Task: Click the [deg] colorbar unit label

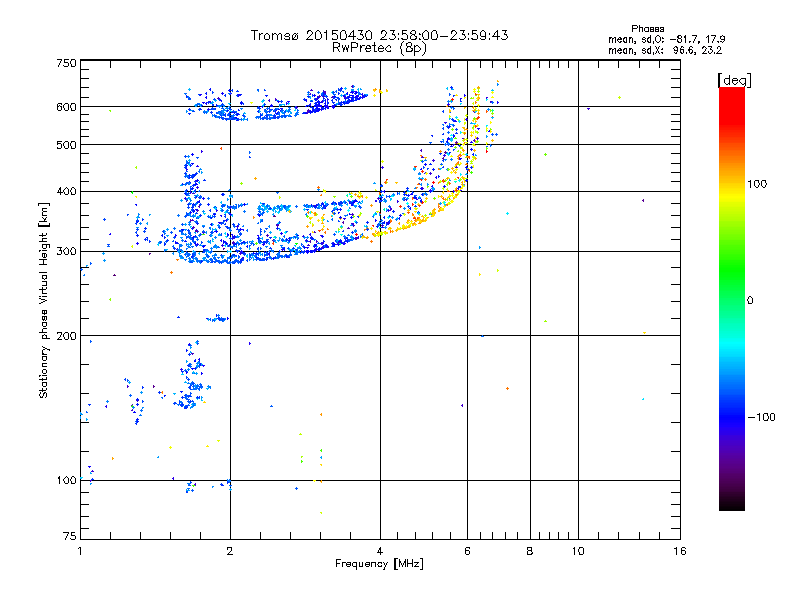Action: (735, 79)
